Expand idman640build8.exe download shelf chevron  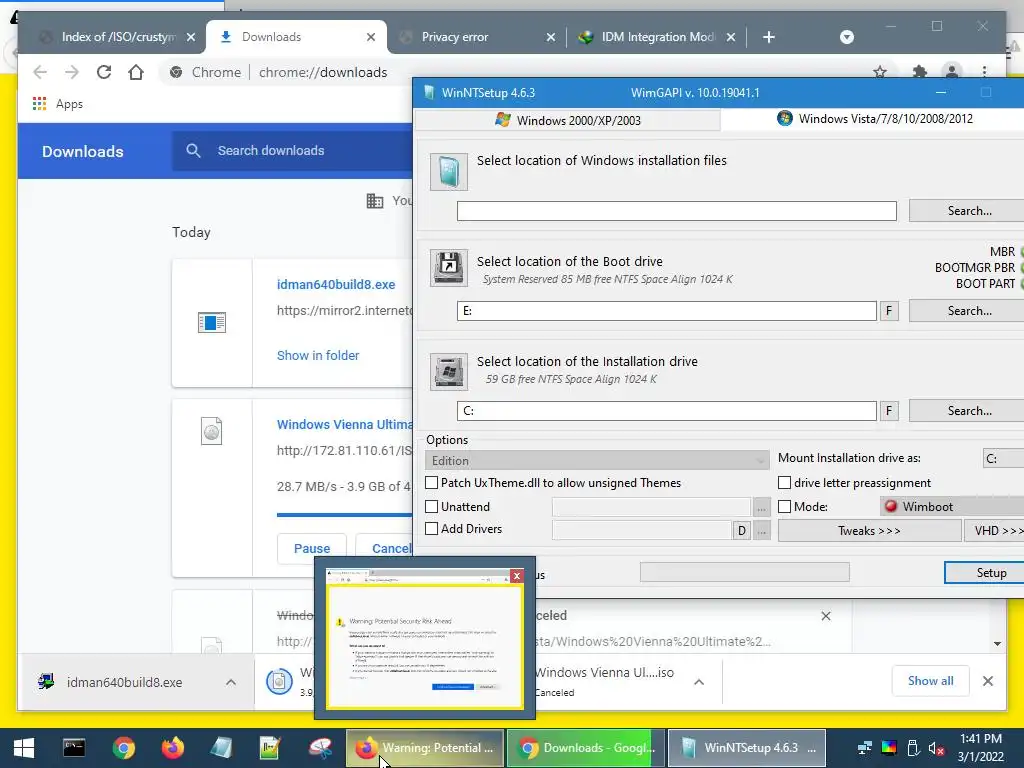[x=231, y=682]
